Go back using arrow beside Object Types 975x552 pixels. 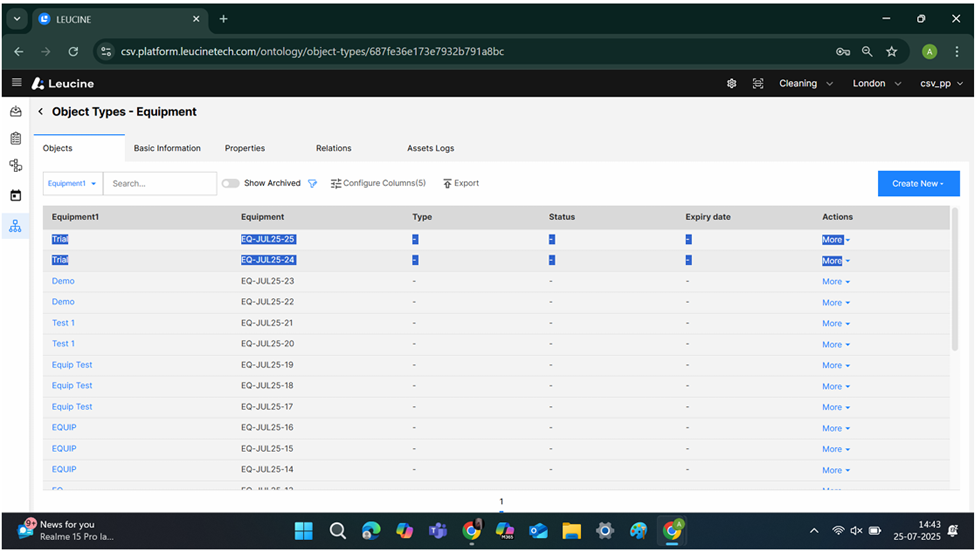tap(40, 112)
